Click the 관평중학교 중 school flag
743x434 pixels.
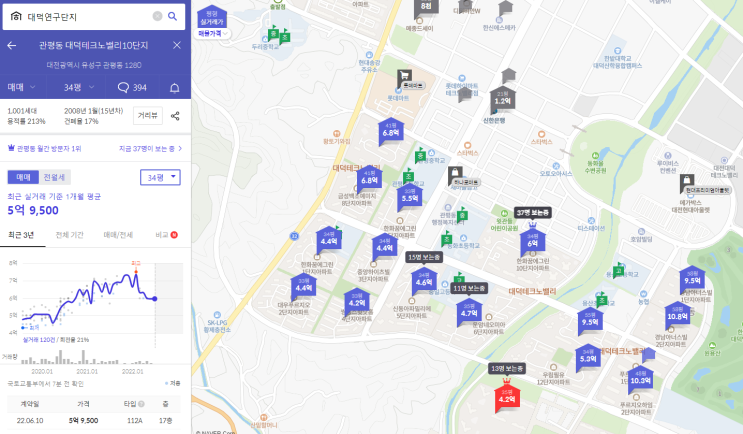(420, 155)
